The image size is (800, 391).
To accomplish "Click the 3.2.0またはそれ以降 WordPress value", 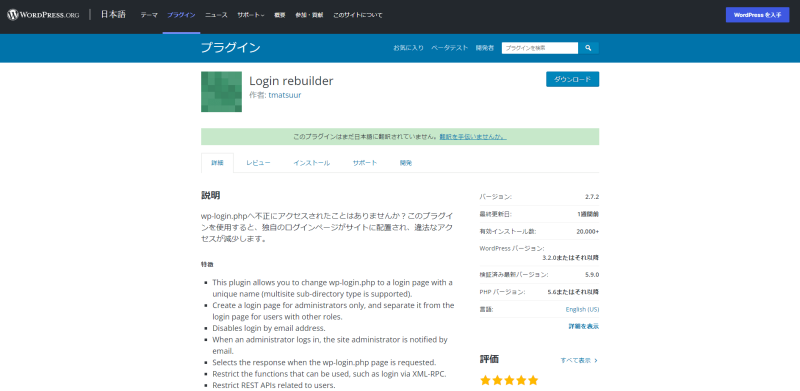I will click(570, 257).
